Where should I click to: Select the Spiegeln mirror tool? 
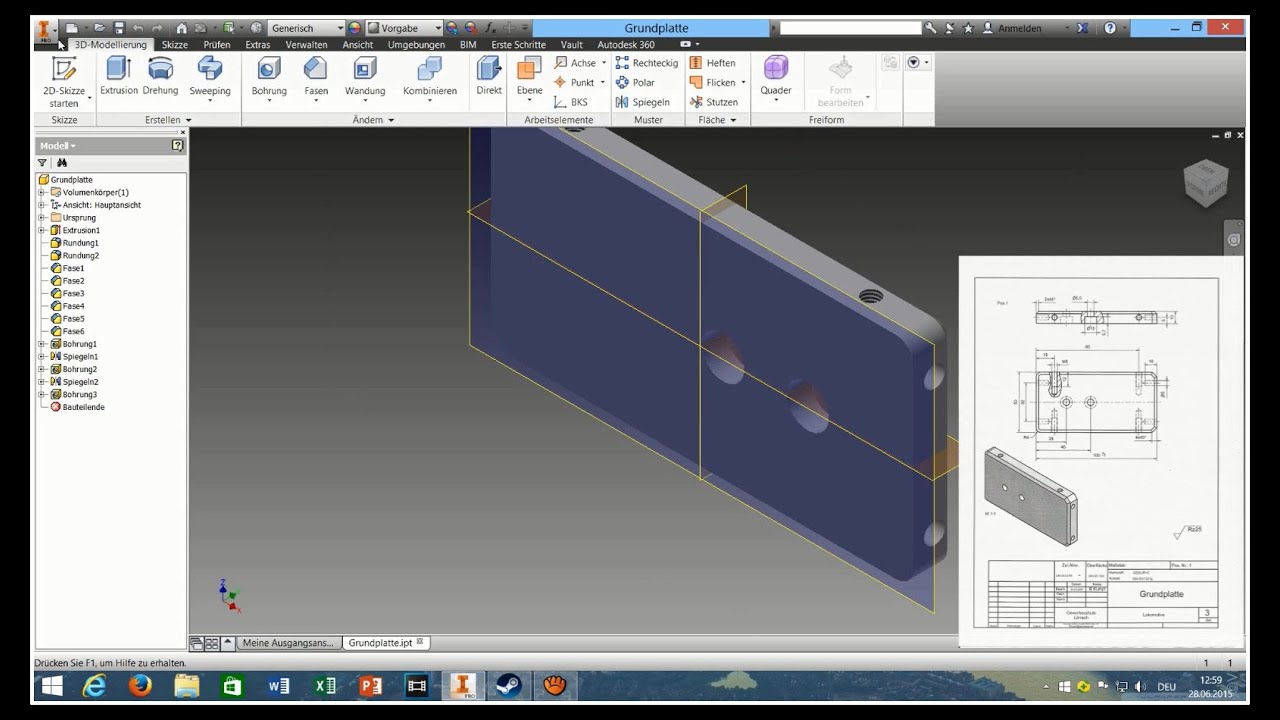[643, 102]
